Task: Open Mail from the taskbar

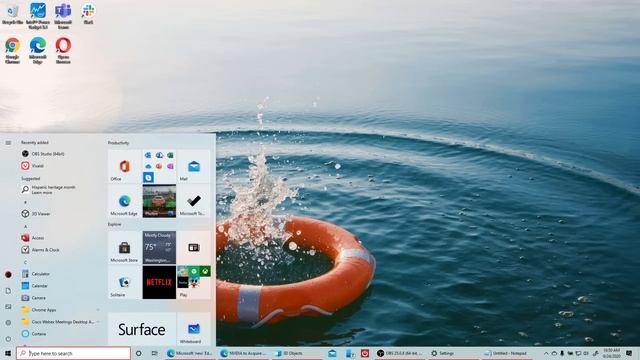Action: 332,353
